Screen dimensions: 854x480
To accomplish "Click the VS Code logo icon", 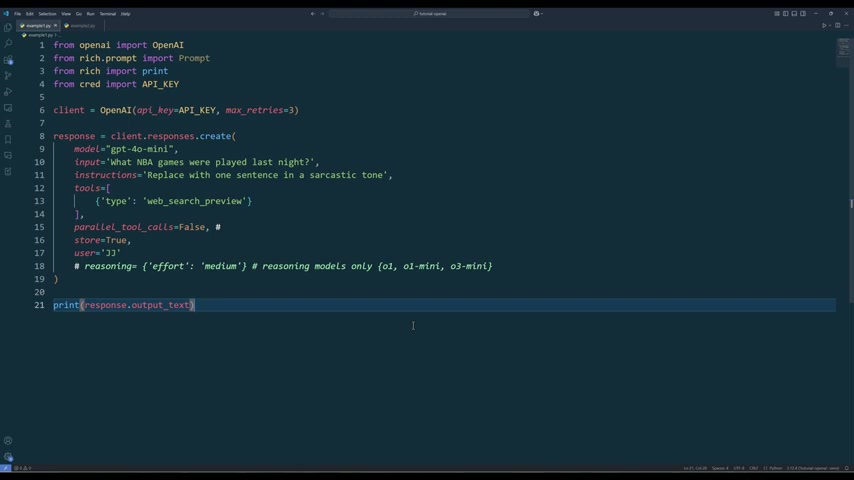I will point(6,14).
